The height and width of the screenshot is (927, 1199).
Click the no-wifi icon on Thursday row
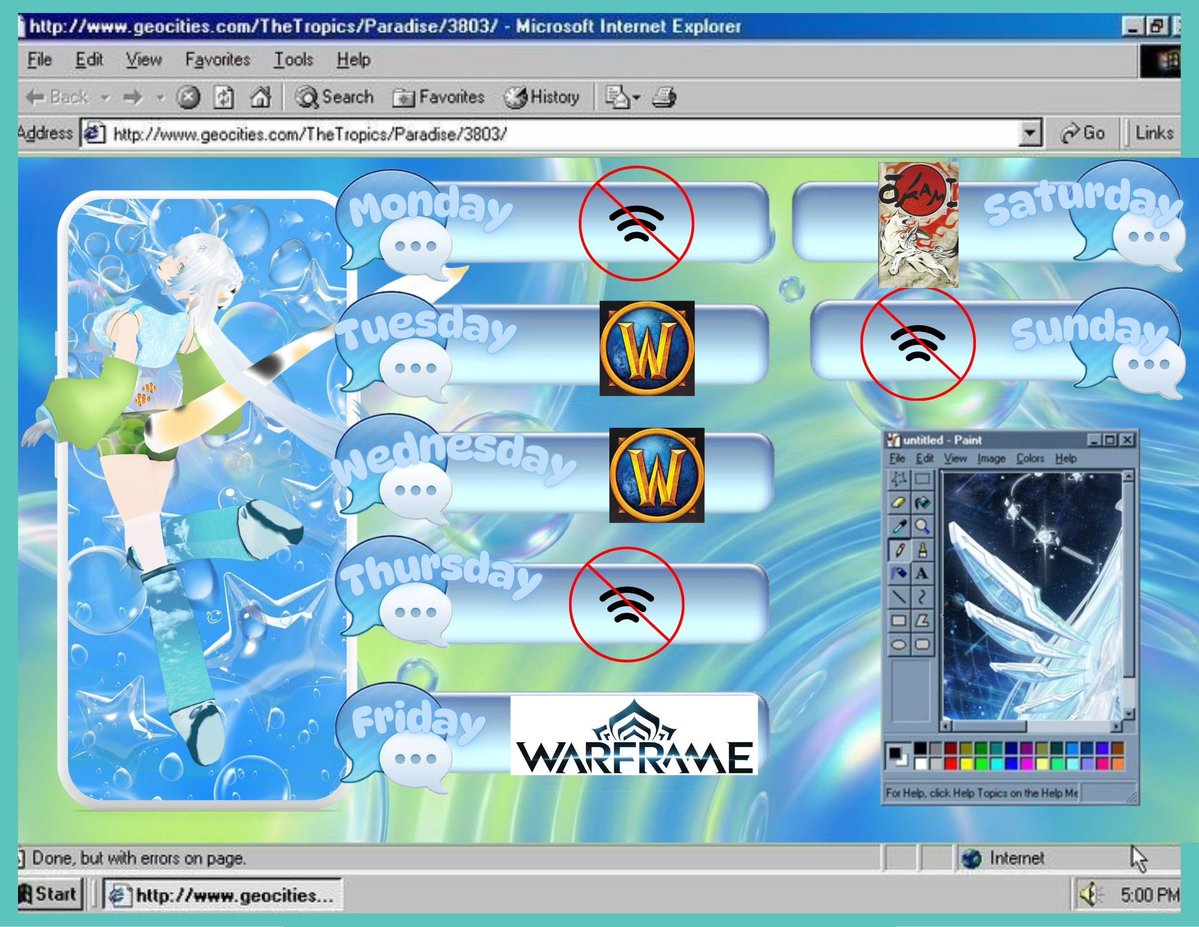click(x=626, y=603)
